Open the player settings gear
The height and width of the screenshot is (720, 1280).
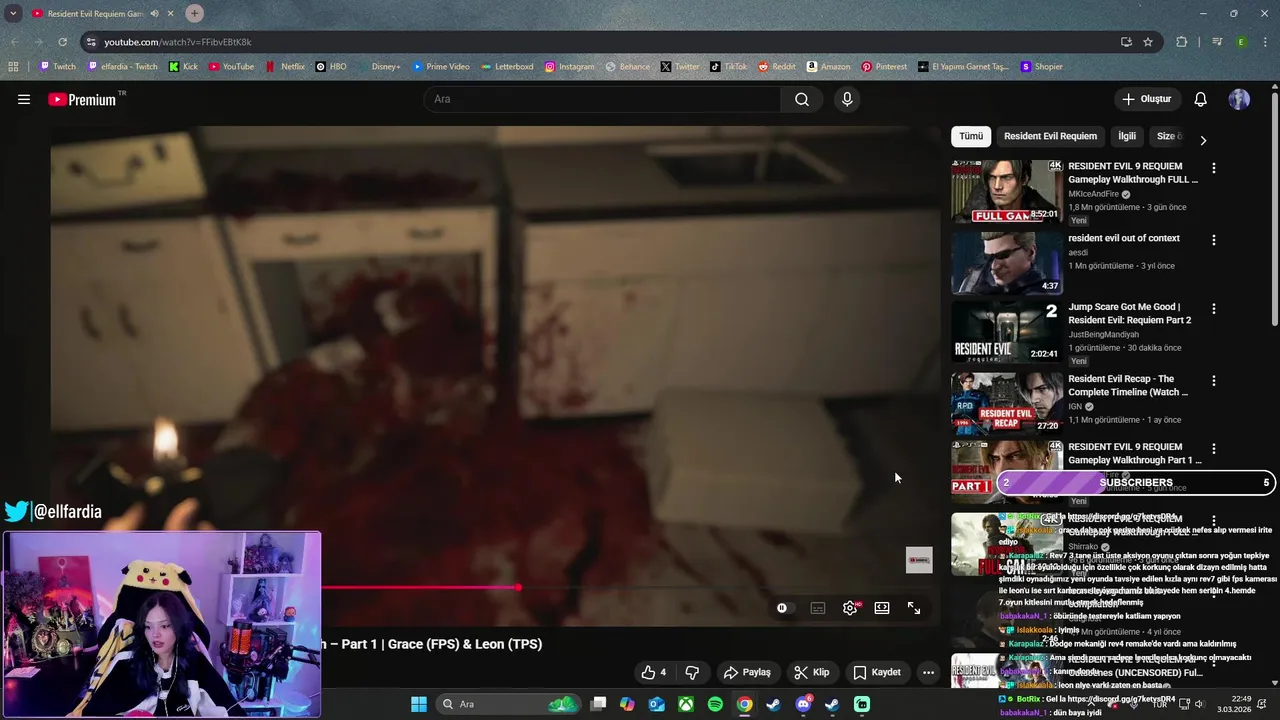pos(850,608)
